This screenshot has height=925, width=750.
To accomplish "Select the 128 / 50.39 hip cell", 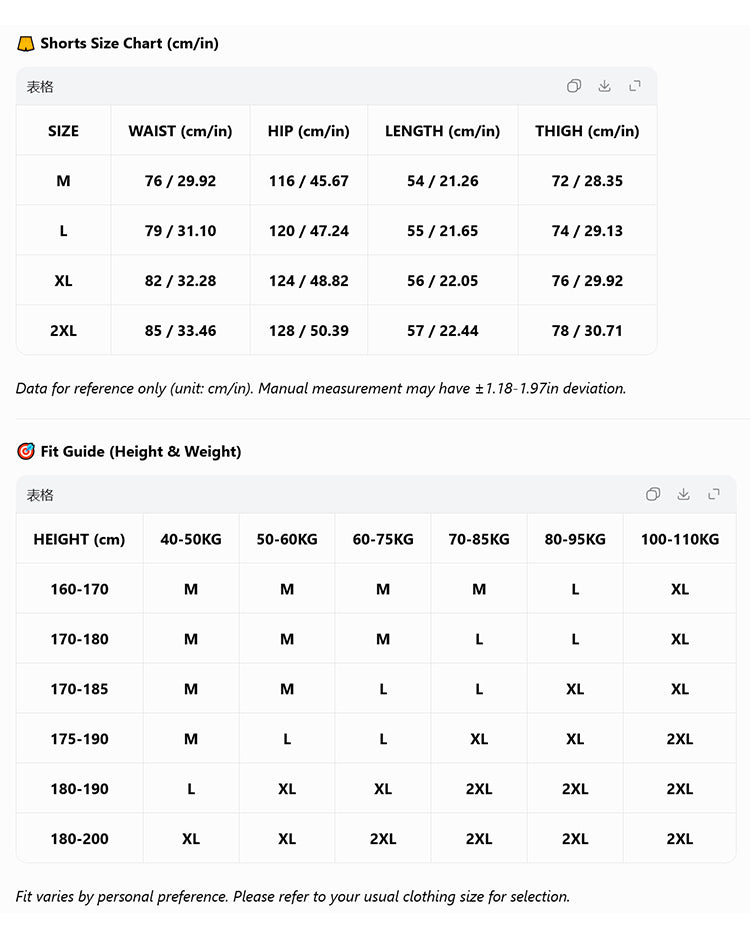I will pyautogui.click(x=309, y=330).
